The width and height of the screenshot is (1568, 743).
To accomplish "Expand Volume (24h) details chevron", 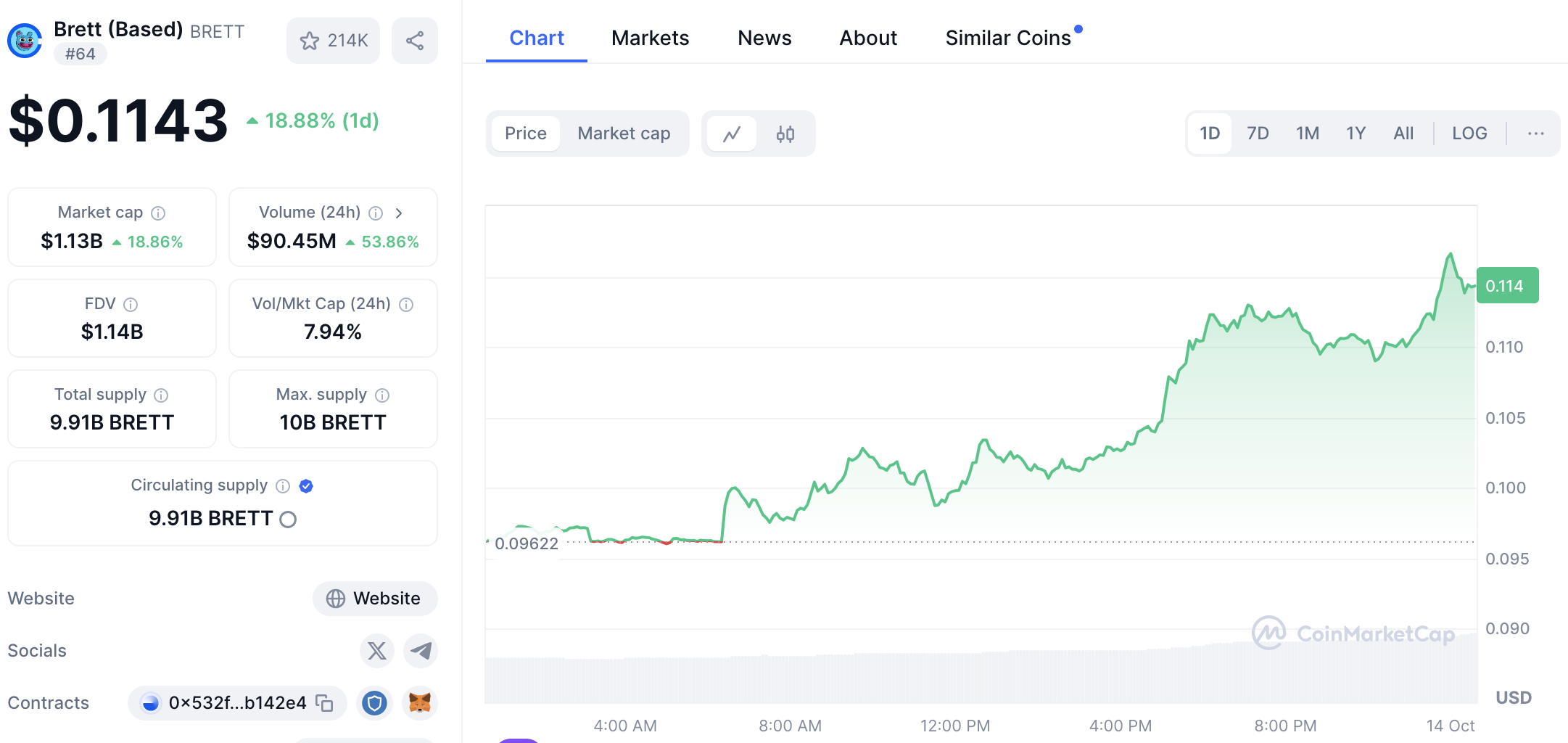I will point(398,213).
